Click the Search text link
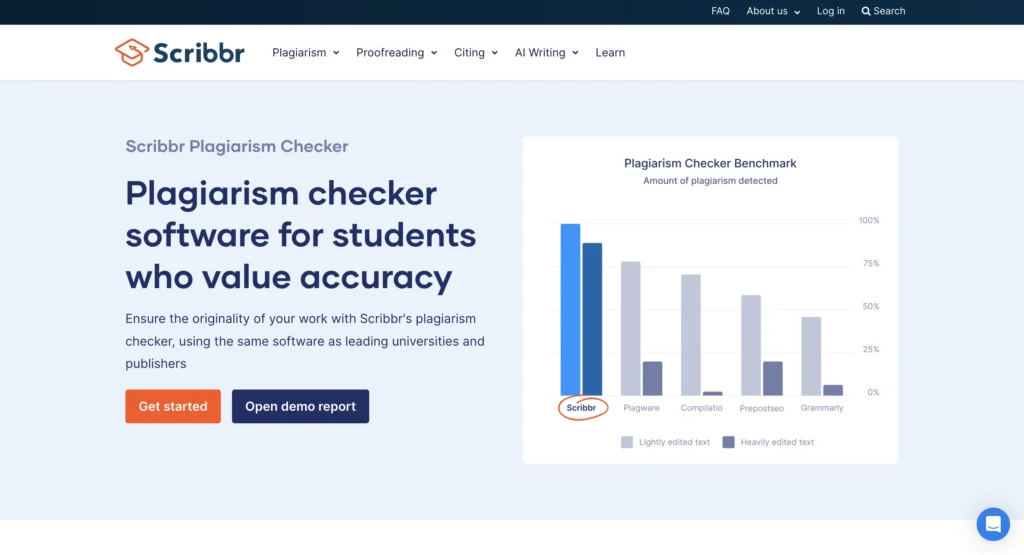Image resolution: width=1024 pixels, height=555 pixels. (889, 11)
